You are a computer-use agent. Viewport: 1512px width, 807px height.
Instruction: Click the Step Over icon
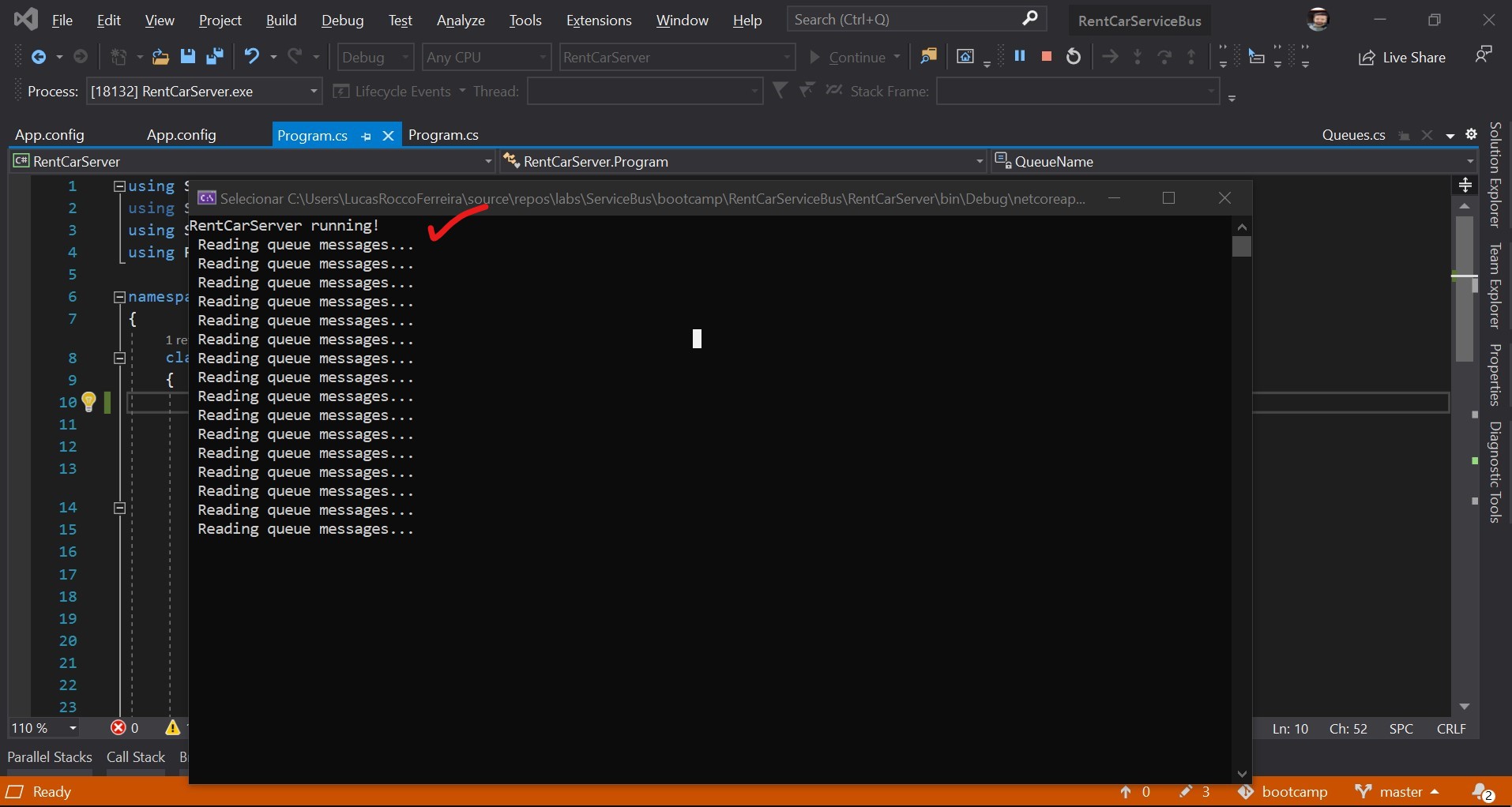point(1164,57)
